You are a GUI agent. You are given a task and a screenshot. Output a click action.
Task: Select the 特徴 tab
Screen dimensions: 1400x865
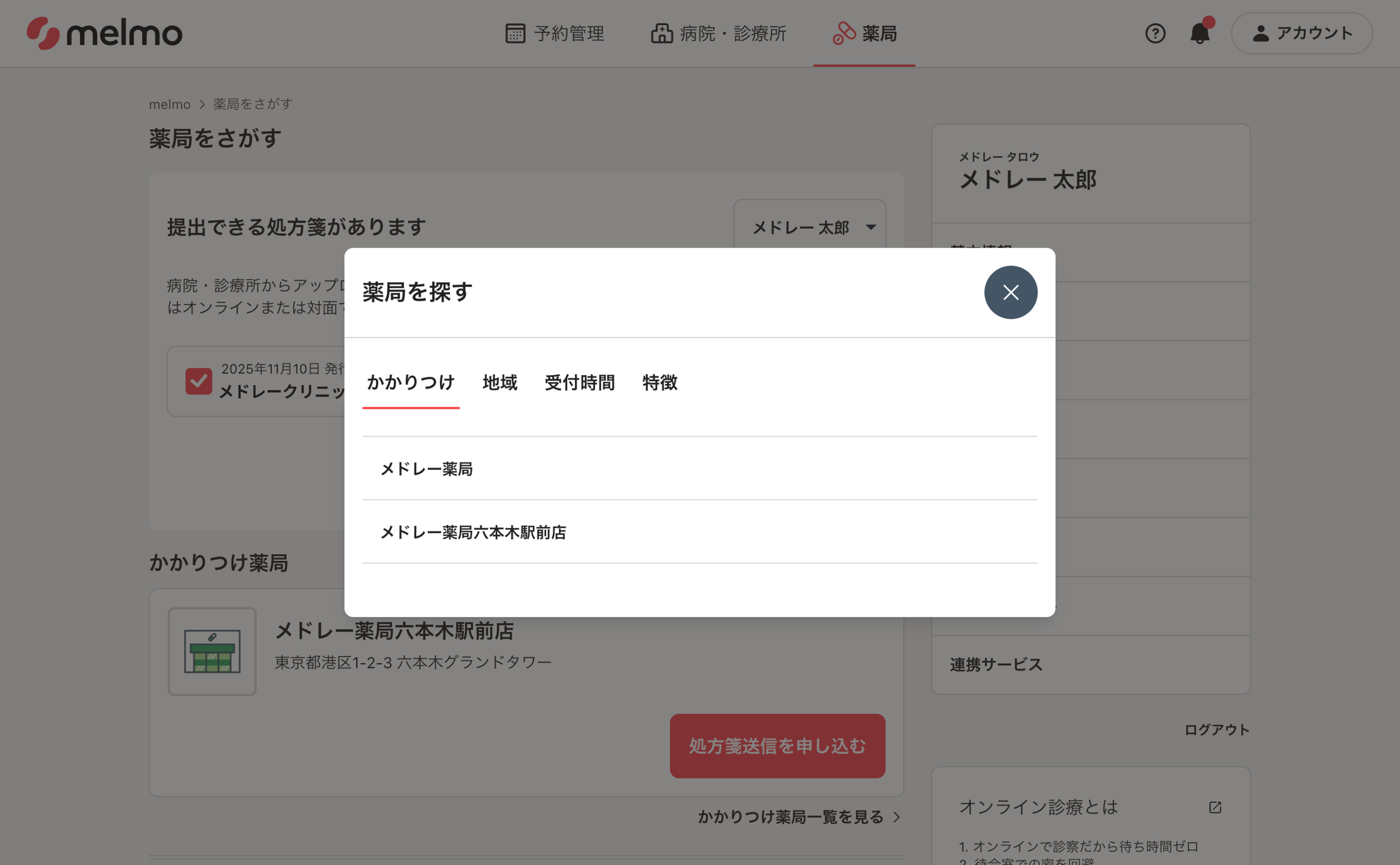[660, 382]
